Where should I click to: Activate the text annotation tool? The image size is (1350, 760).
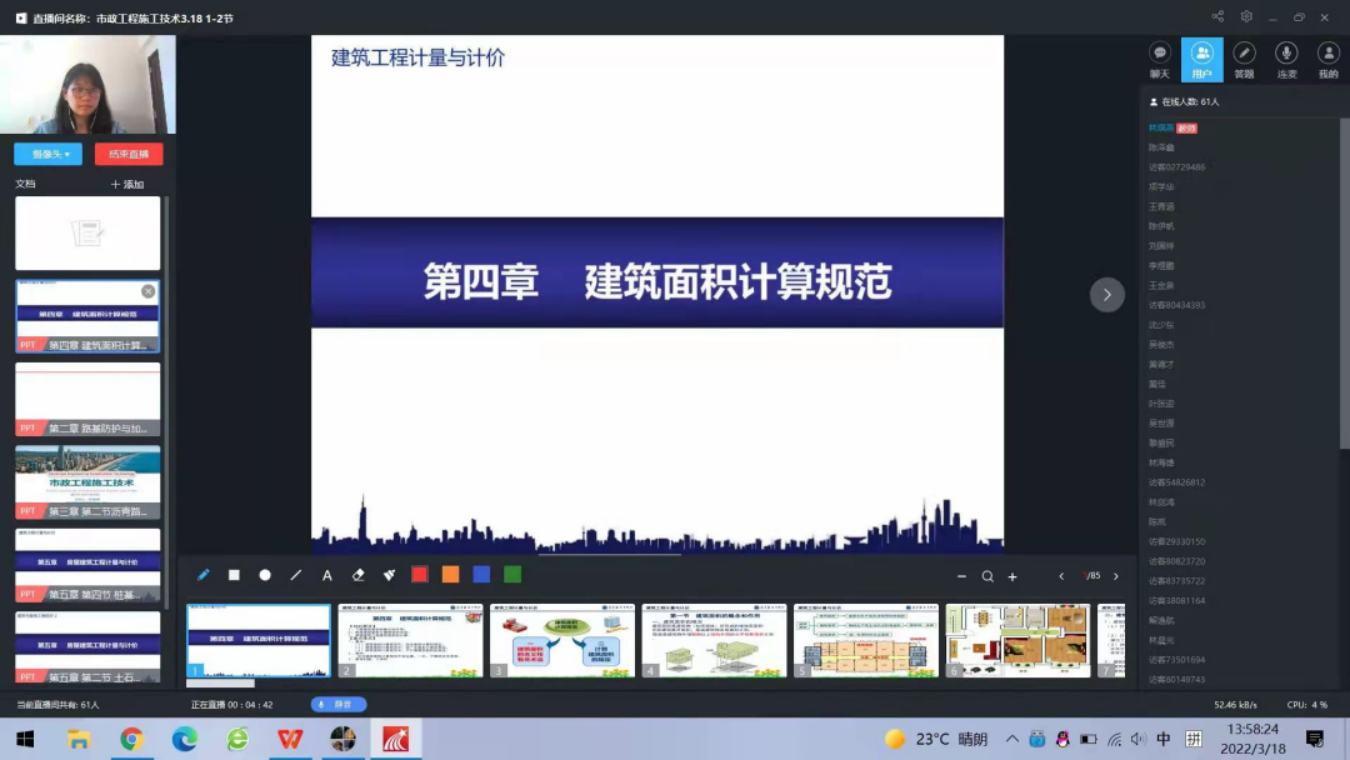point(327,575)
